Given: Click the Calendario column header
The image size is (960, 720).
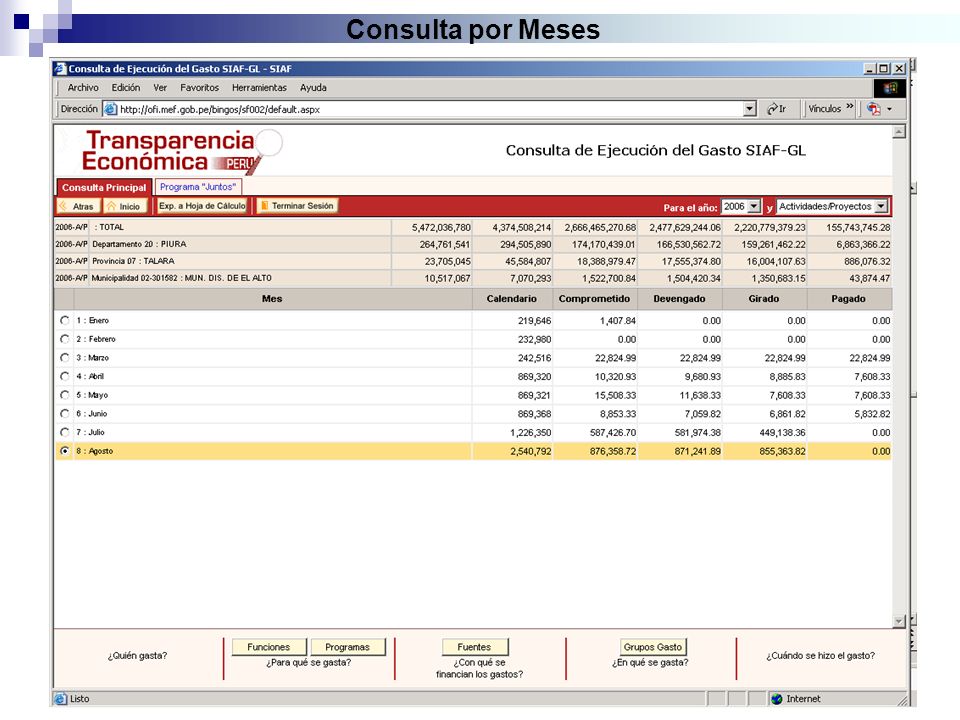Looking at the screenshot, I should [512, 299].
